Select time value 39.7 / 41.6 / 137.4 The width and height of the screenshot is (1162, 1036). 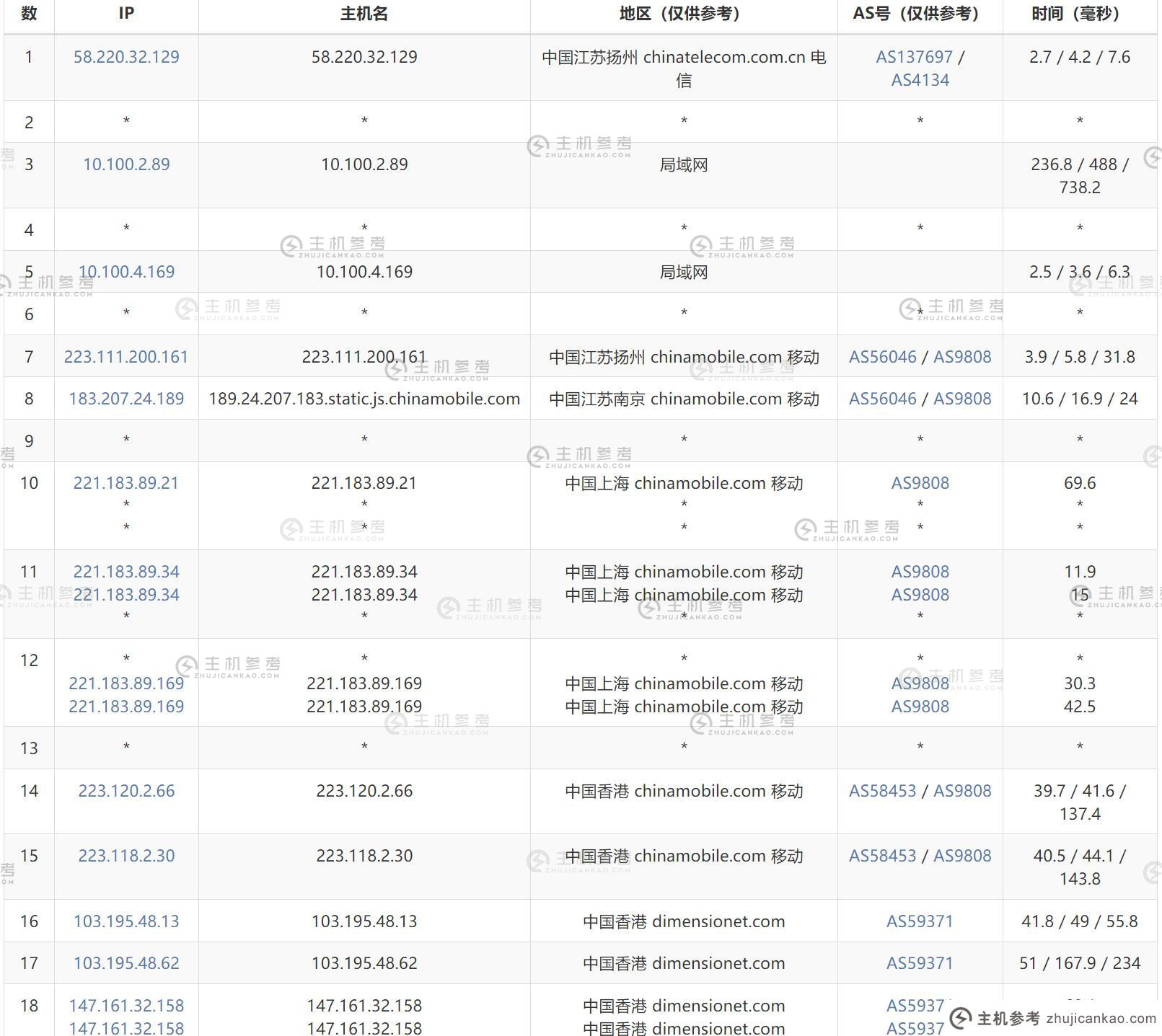(1080, 802)
